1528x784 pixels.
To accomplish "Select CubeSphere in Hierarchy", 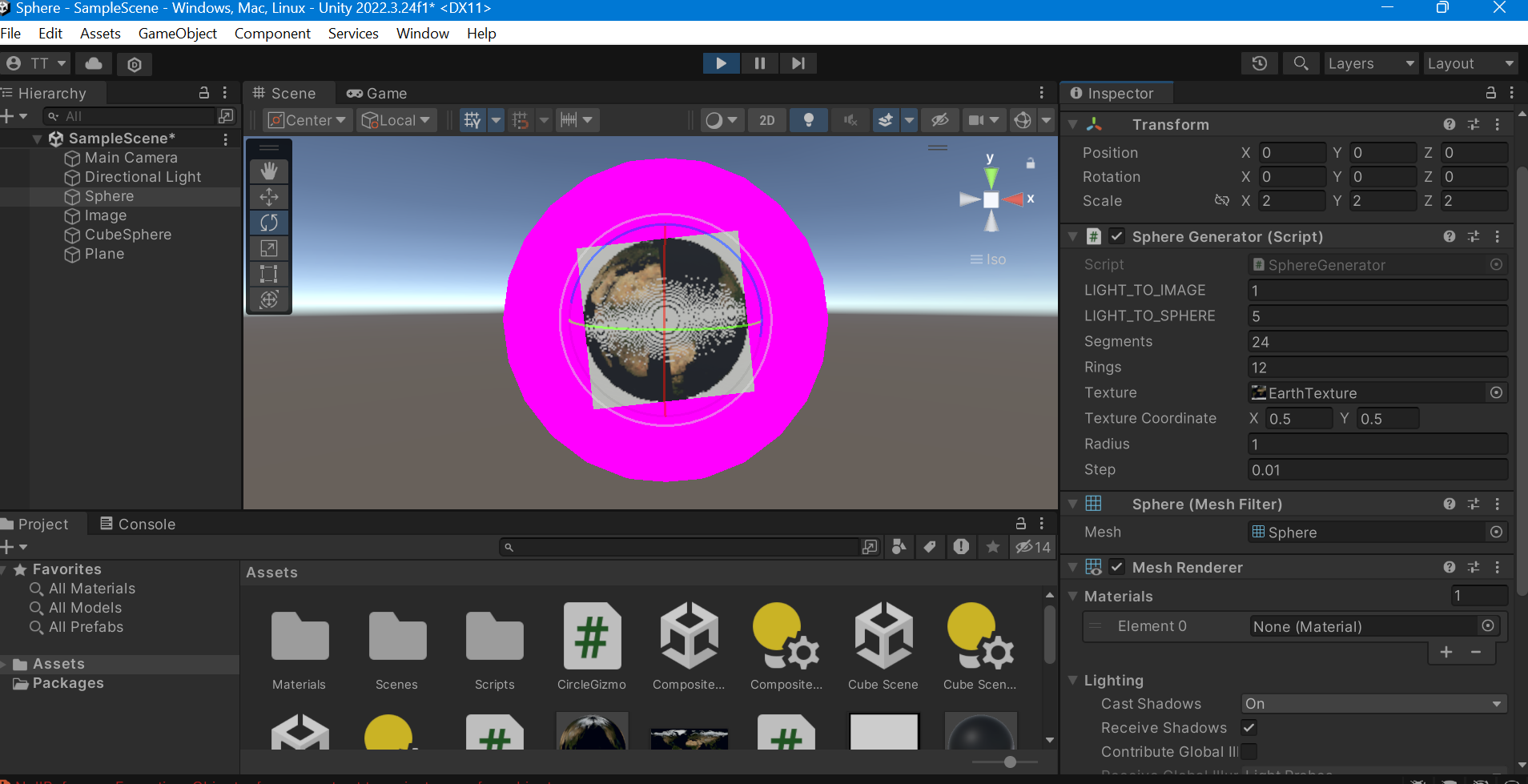I will [x=128, y=235].
